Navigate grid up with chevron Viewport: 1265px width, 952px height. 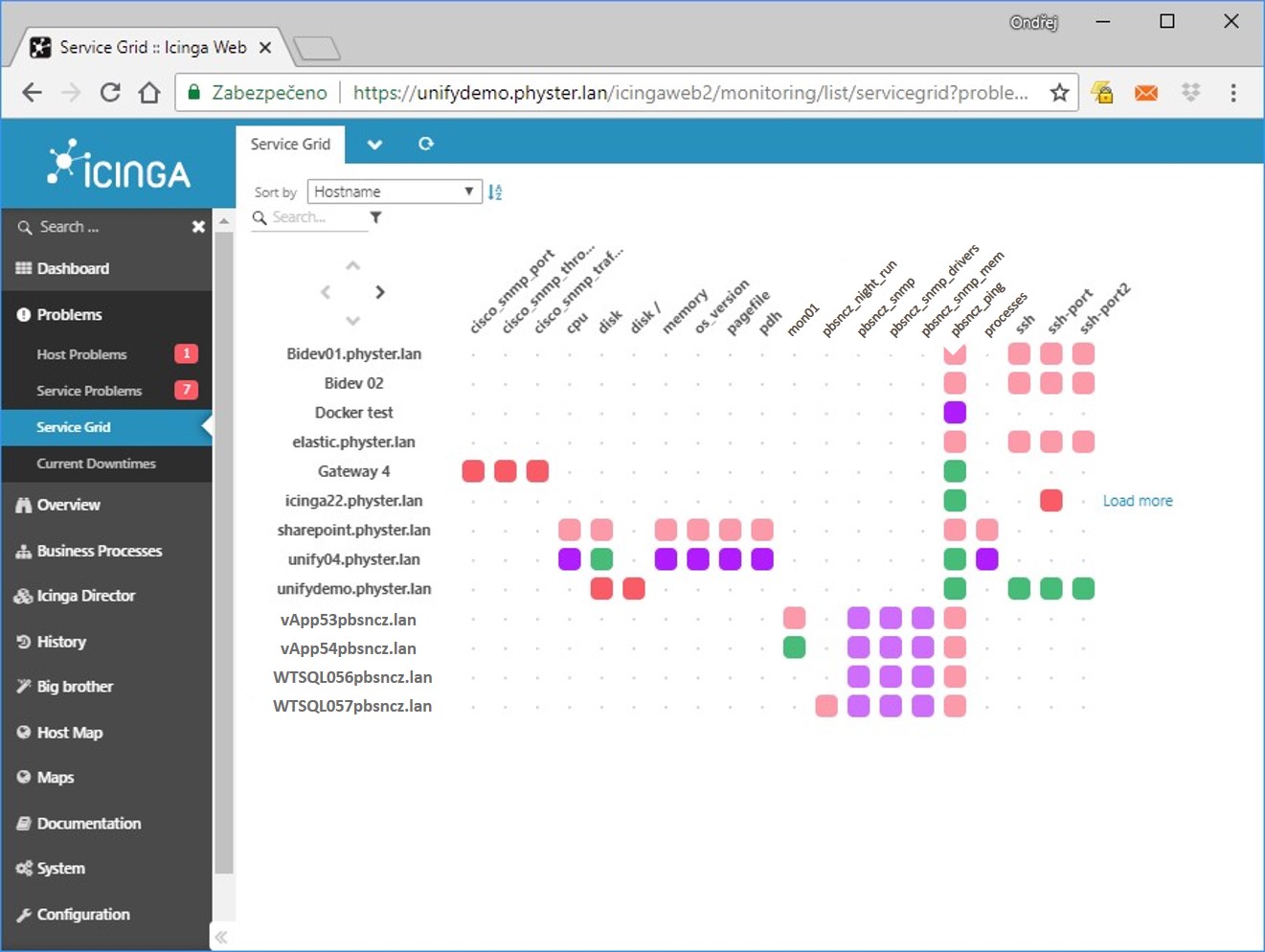click(352, 265)
